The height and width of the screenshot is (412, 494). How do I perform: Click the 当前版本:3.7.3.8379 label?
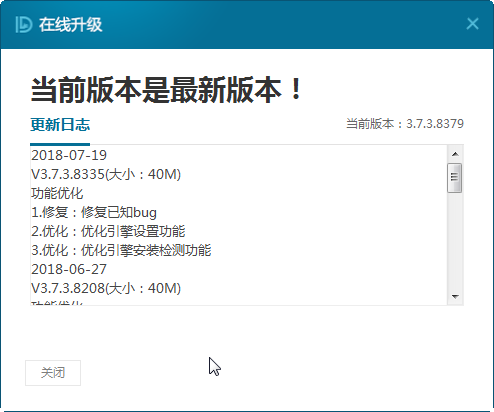pos(405,124)
